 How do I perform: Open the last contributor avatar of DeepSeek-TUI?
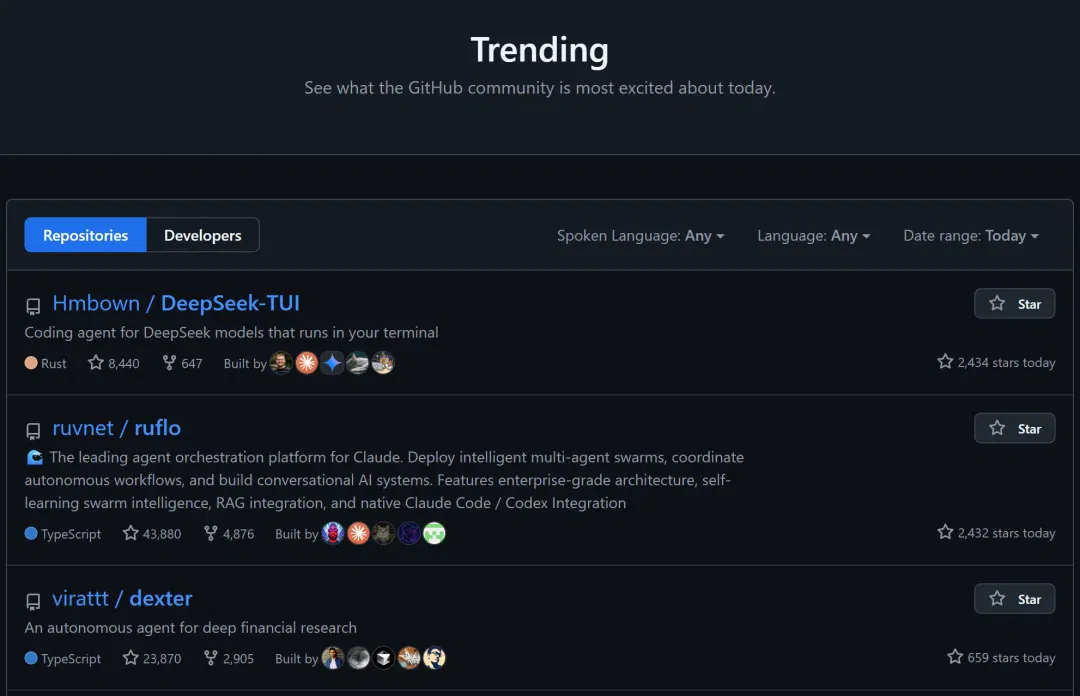383,362
